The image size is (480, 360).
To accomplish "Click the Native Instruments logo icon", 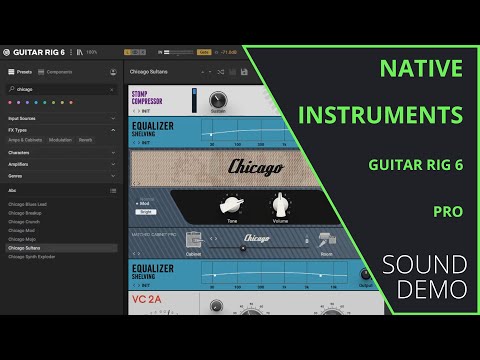I will click(6, 52).
